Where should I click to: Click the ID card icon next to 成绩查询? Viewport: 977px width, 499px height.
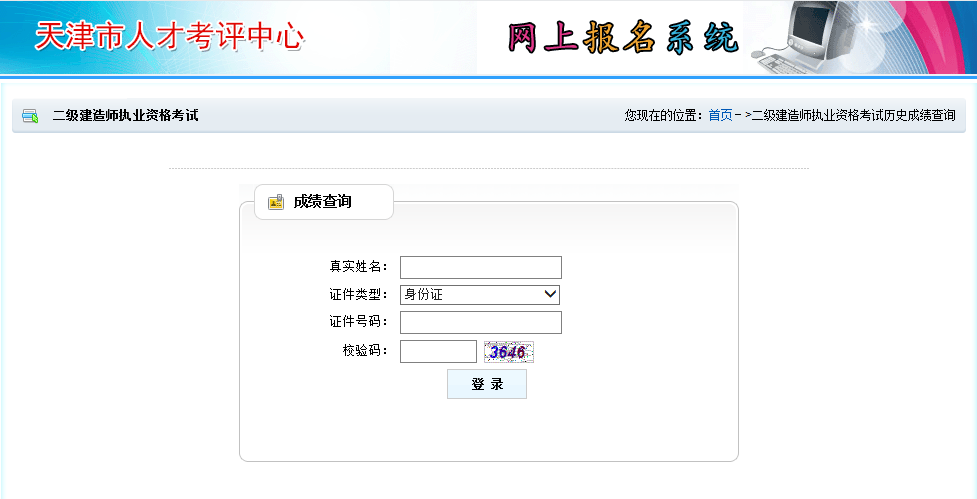pyautogui.click(x=275, y=202)
